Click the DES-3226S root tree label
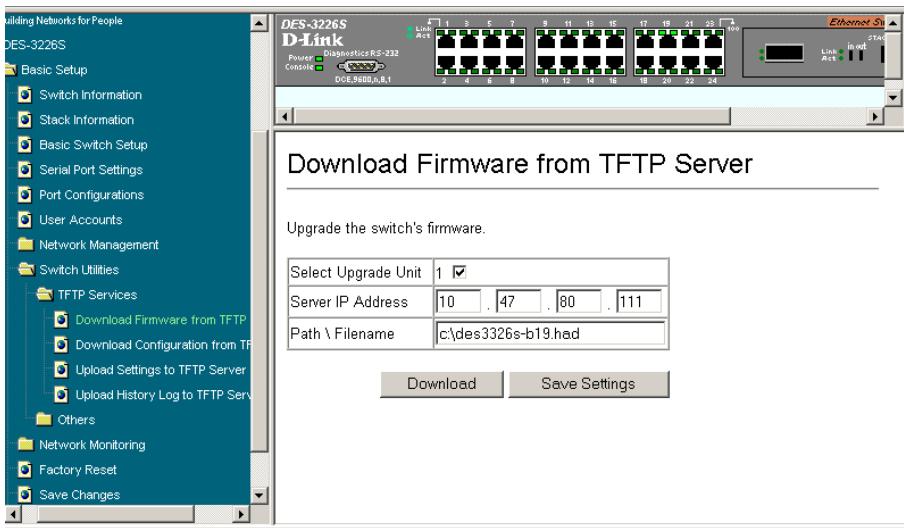Screen dimensions: 904x528 click(35, 45)
